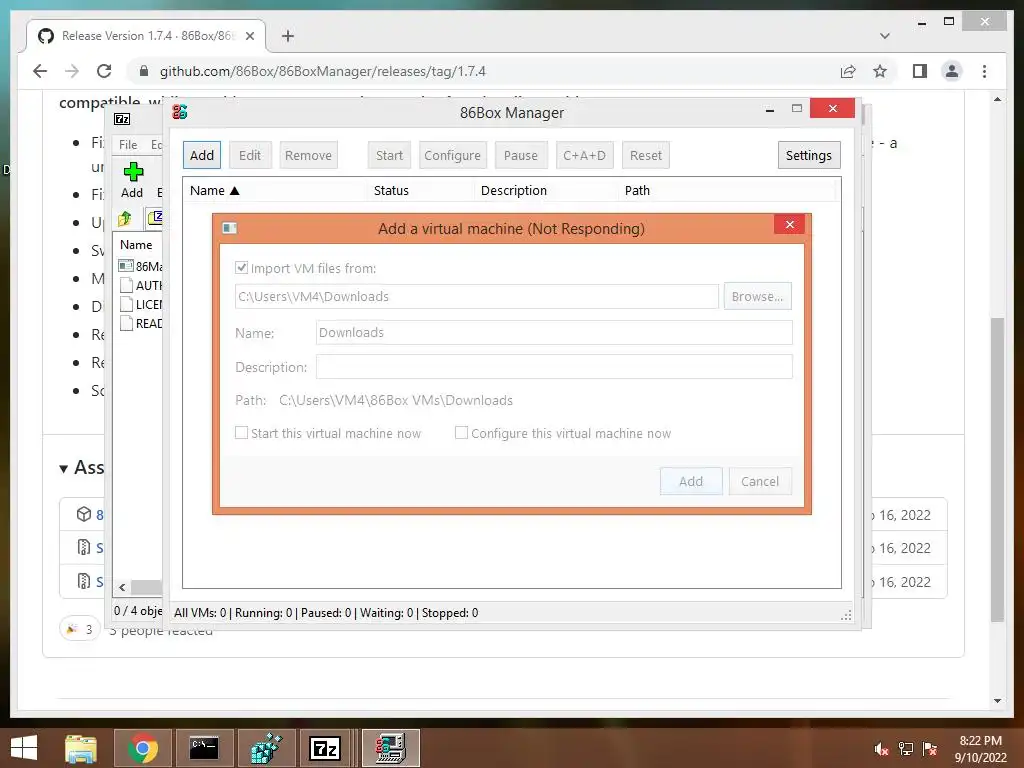1024x768 pixels.
Task: Click the browser Forward arrow
Action: click(72, 71)
